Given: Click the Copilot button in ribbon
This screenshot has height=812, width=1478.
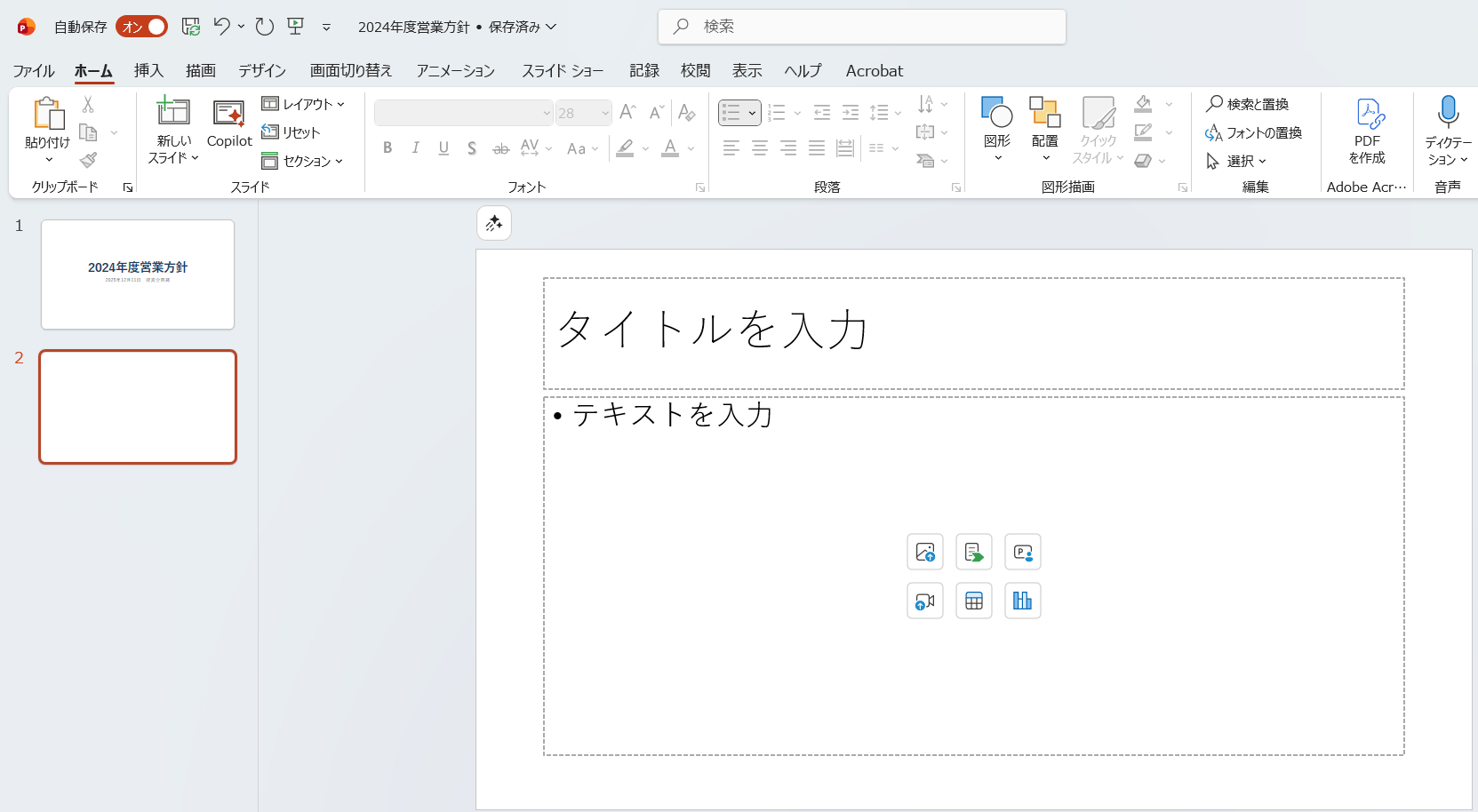Looking at the screenshot, I should pyautogui.click(x=229, y=123).
